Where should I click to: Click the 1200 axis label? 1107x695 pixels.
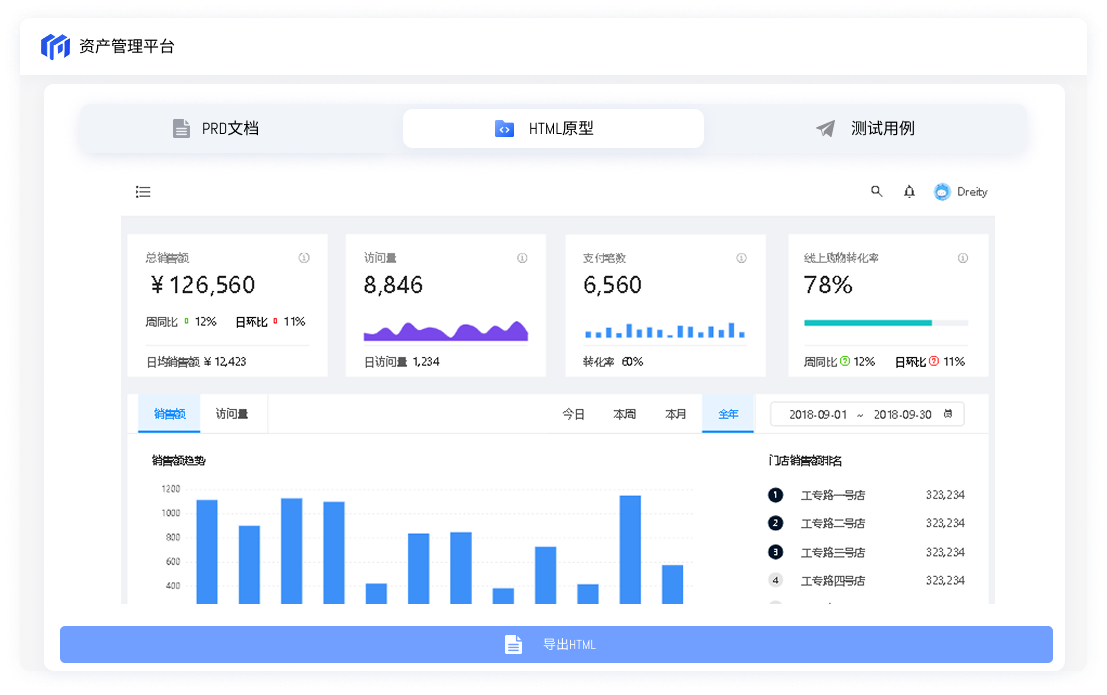(x=171, y=489)
